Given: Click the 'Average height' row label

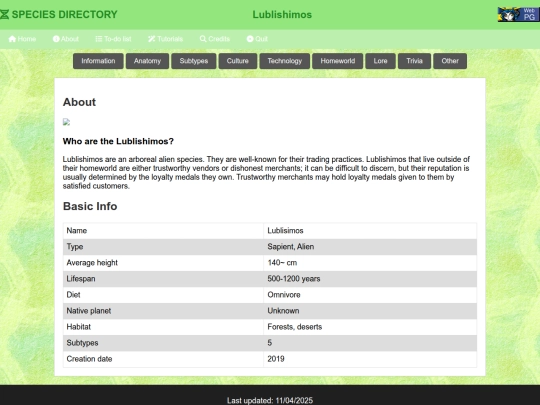Looking at the screenshot, I should click(x=92, y=263).
